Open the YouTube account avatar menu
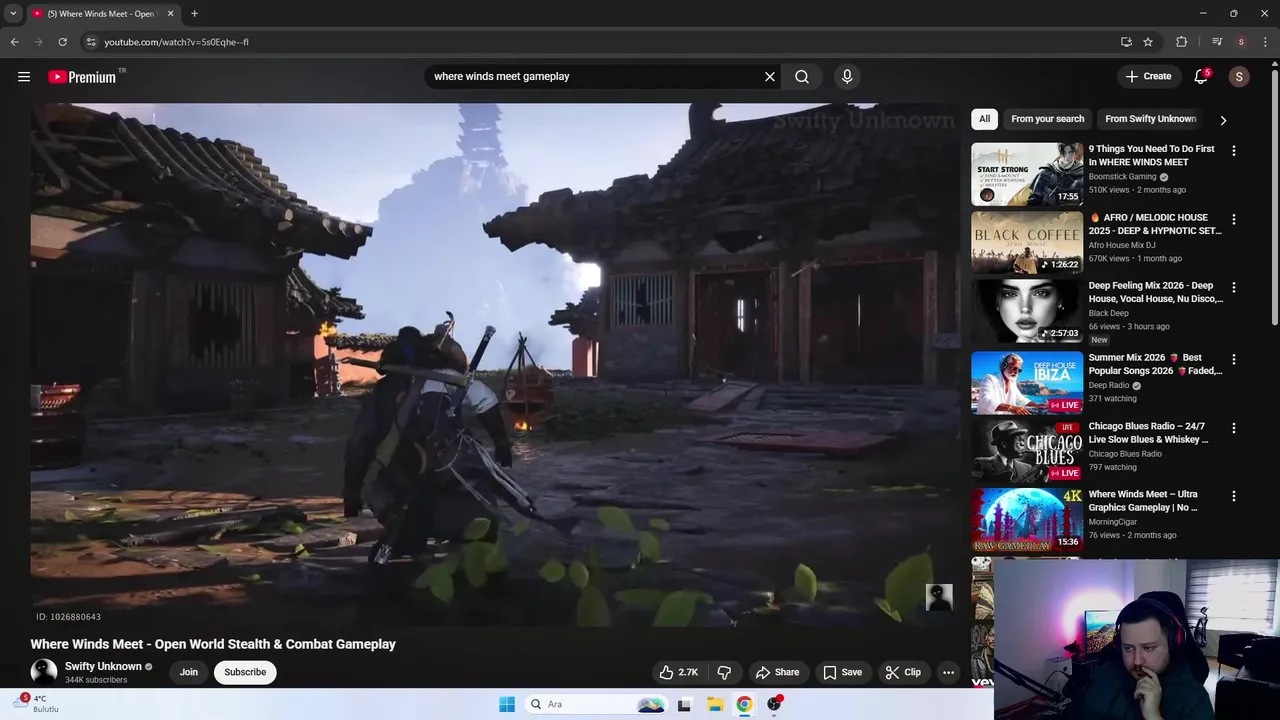The width and height of the screenshot is (1280, 720). coord(1239,77)
